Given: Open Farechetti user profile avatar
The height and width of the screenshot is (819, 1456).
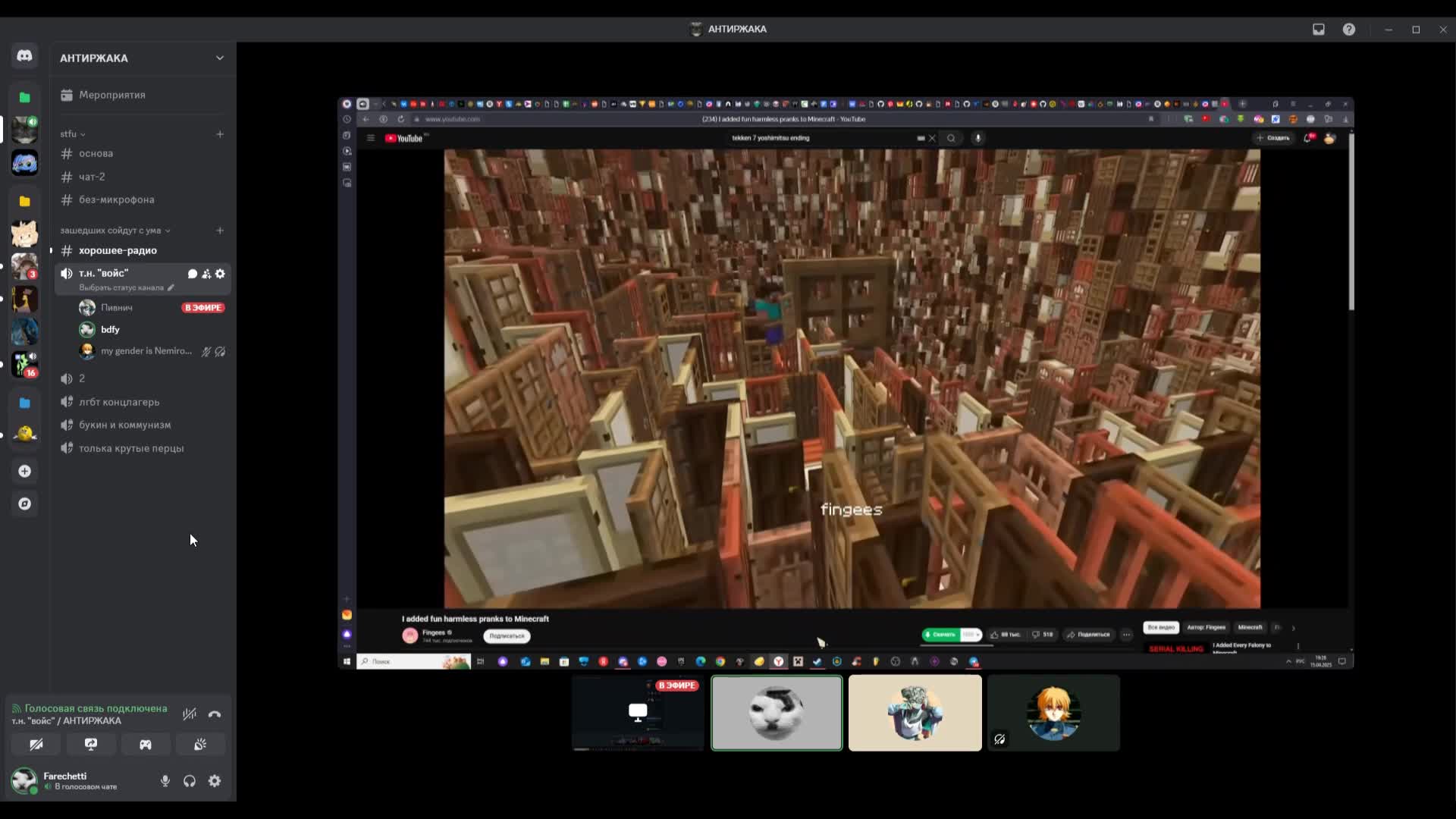Looking at the screenshot, I should click(x=24, y=780).
